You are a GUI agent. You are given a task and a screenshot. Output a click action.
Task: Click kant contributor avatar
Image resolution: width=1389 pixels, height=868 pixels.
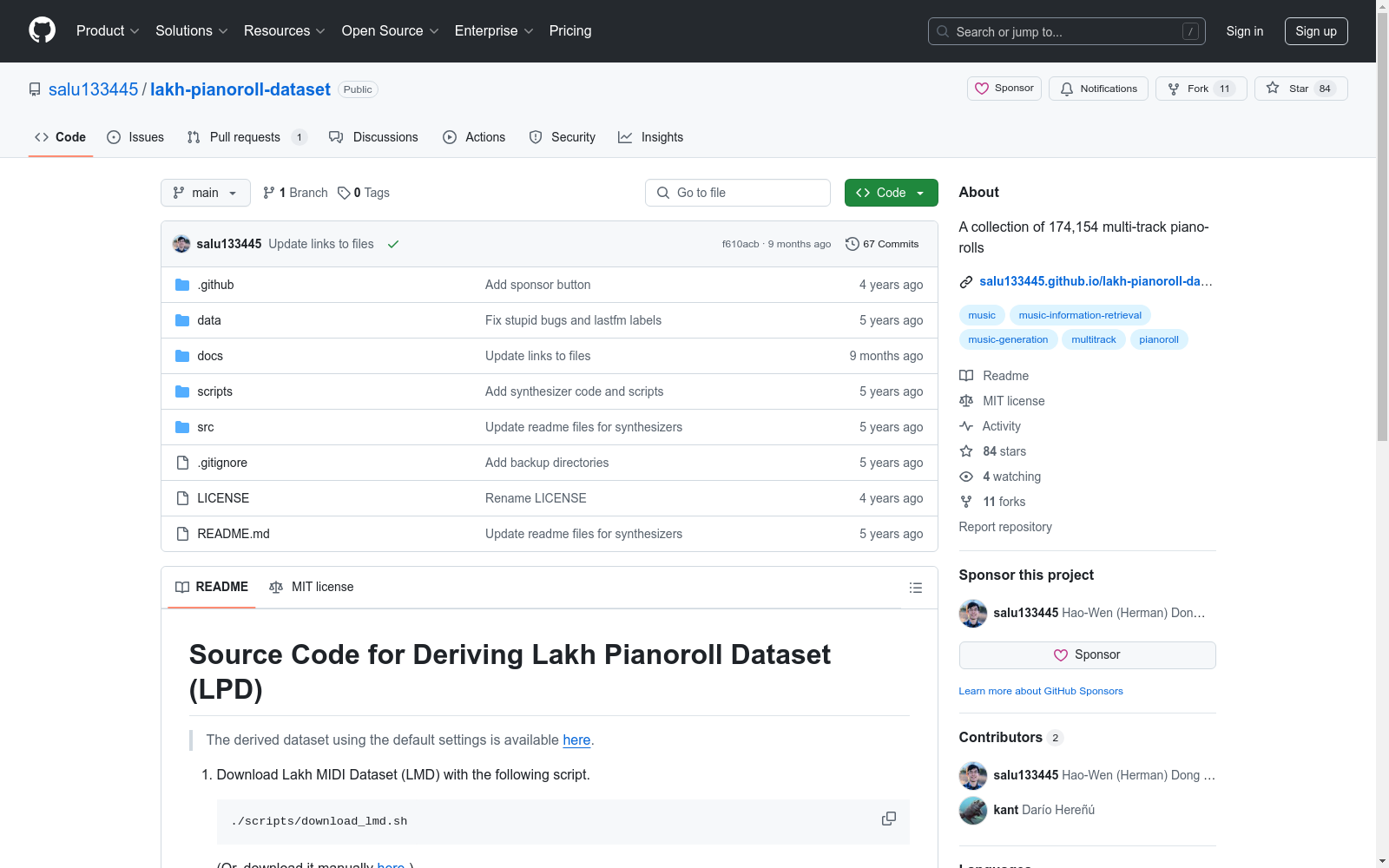(973, 810)
